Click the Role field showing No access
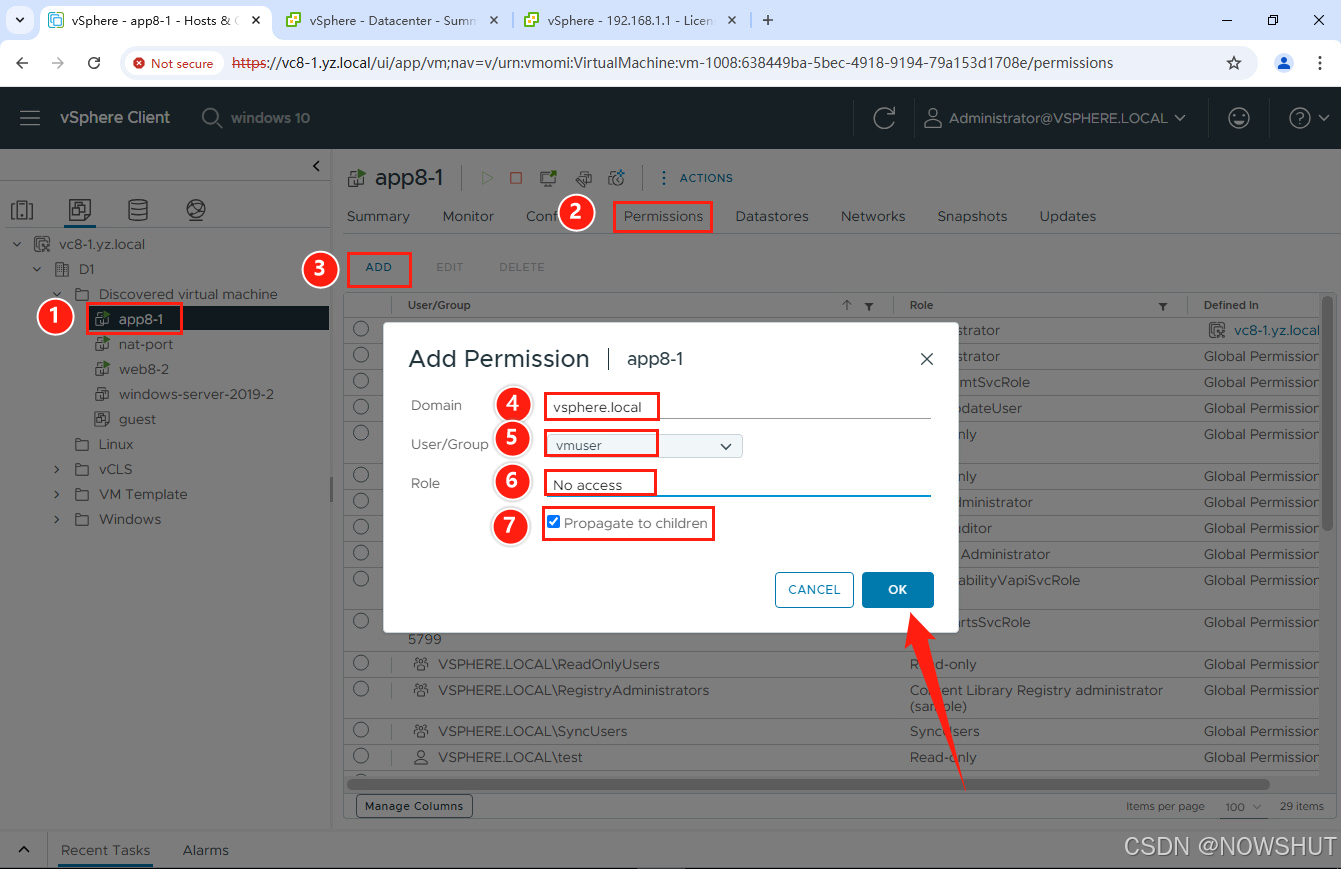 [737, 484]
